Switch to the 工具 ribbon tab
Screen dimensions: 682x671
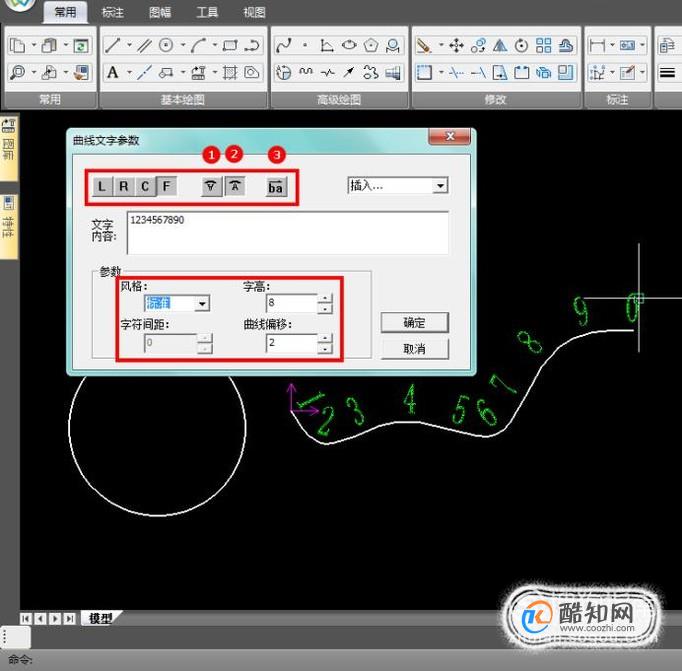(207, 12)
